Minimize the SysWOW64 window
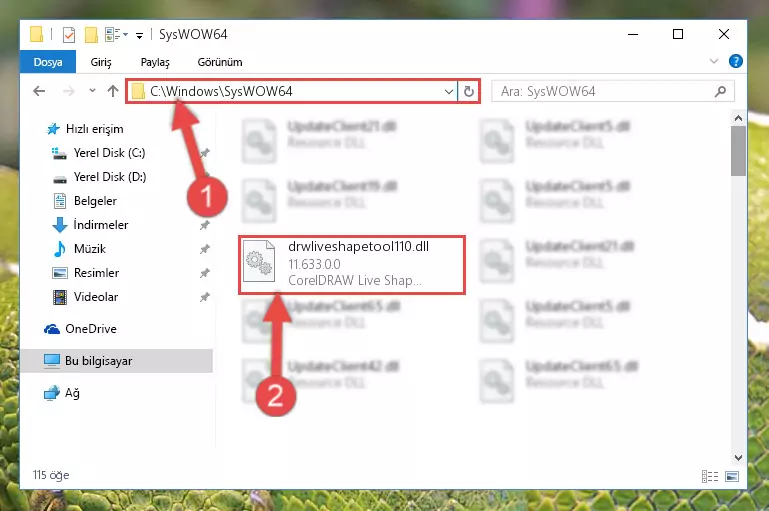 (x=633, y=34)
